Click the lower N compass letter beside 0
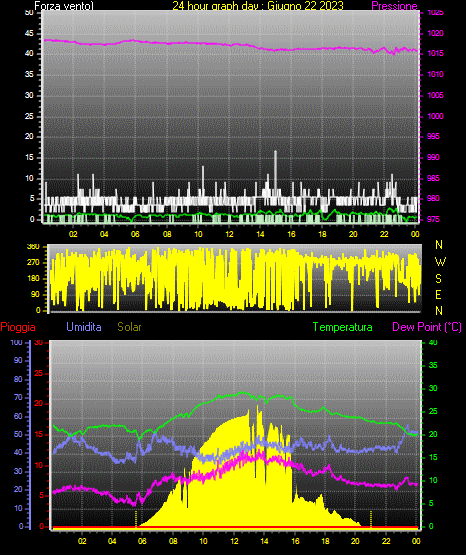This screenshot has height=555, width=466. tap(439, 311)
